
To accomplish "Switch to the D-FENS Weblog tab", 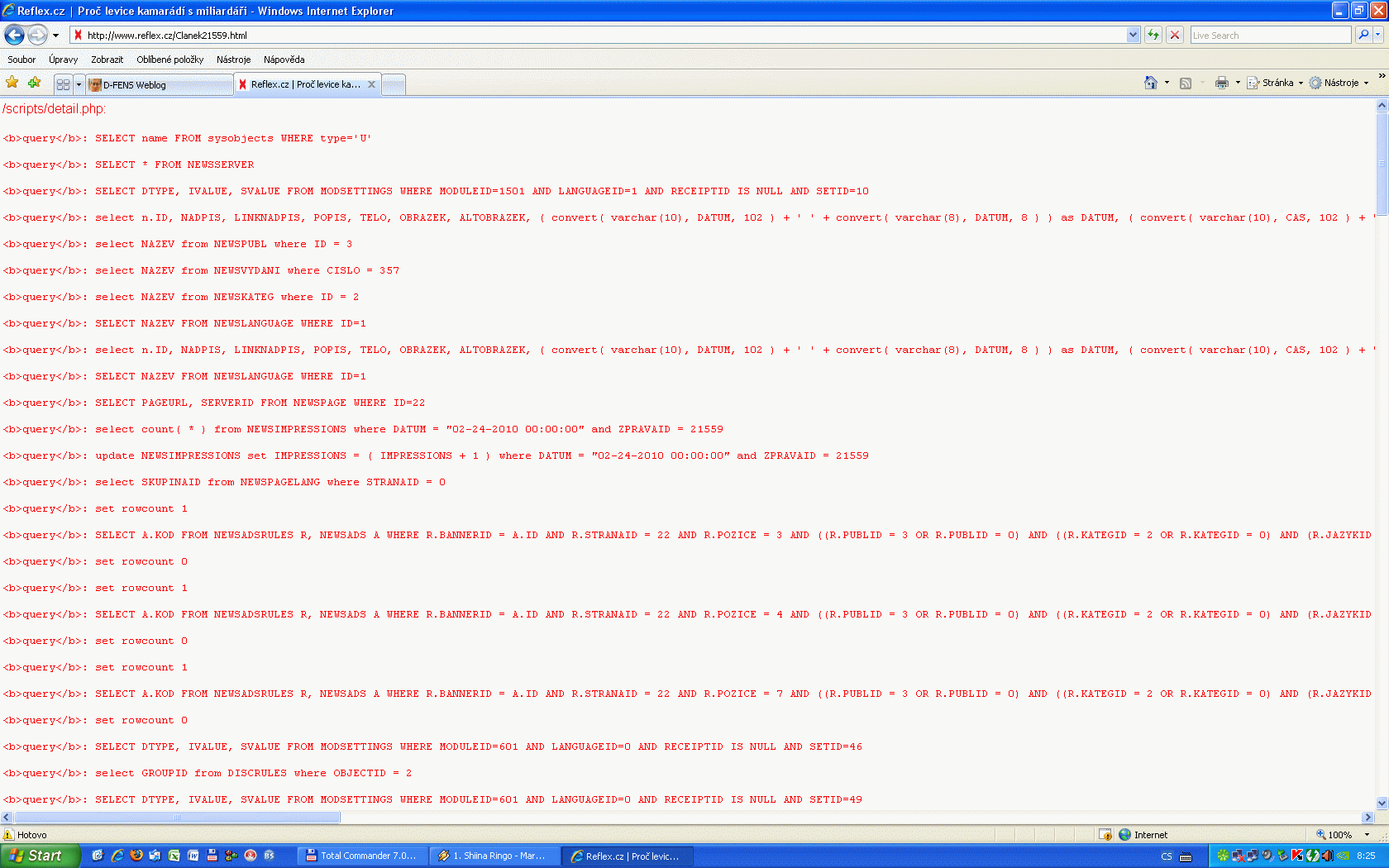I will click(160, 84).
